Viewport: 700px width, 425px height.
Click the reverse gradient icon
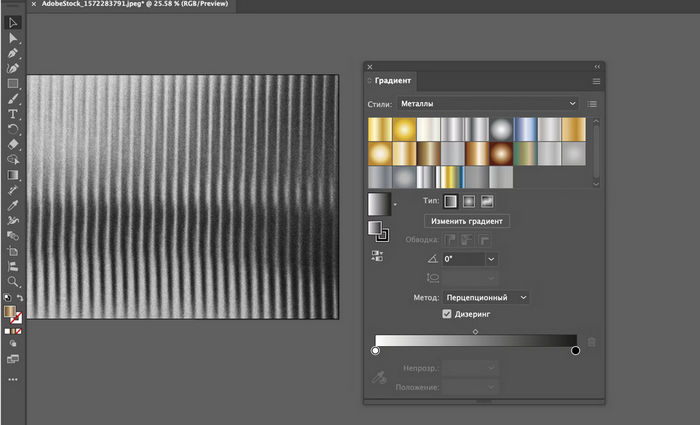[x=377, y=256]
